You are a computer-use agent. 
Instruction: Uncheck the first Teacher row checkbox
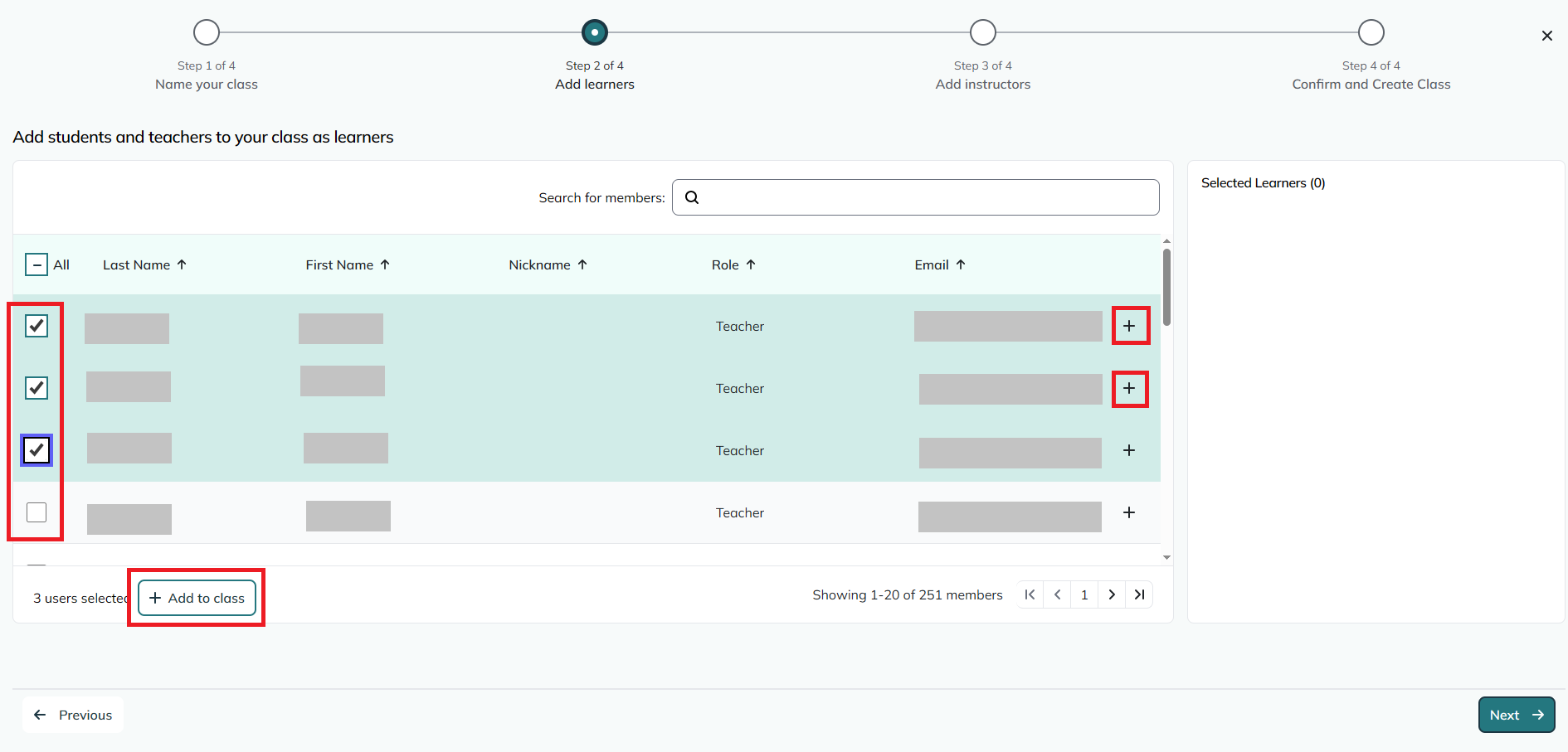pyautogui.click(x=37, y=326)
